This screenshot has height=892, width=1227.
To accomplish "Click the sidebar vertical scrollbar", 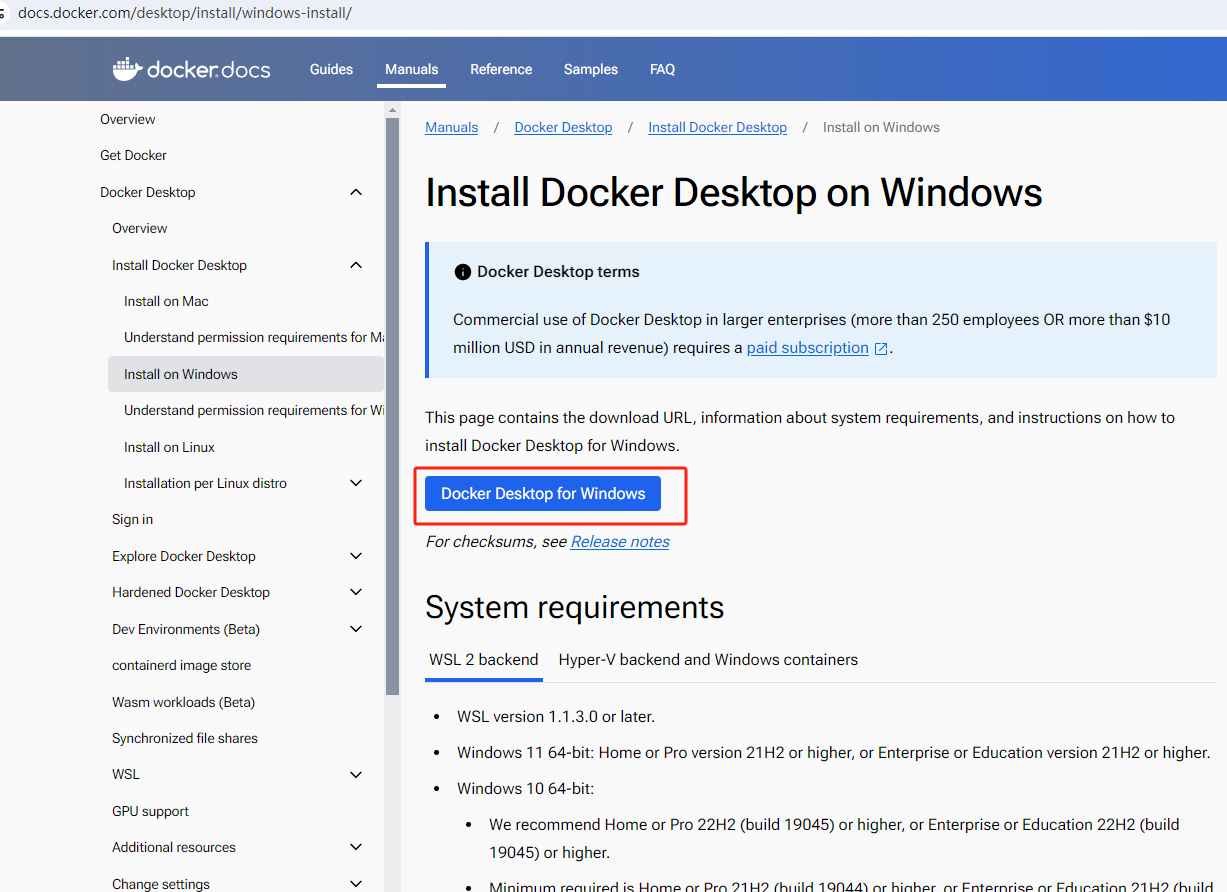I will click(392, 400).
